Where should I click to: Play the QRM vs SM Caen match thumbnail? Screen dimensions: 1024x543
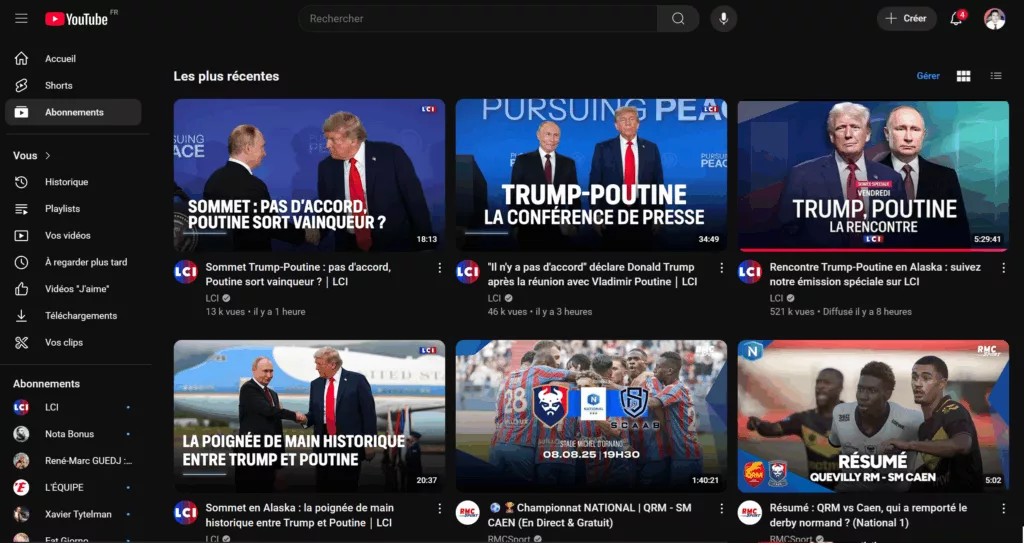(x=591, y=416)
